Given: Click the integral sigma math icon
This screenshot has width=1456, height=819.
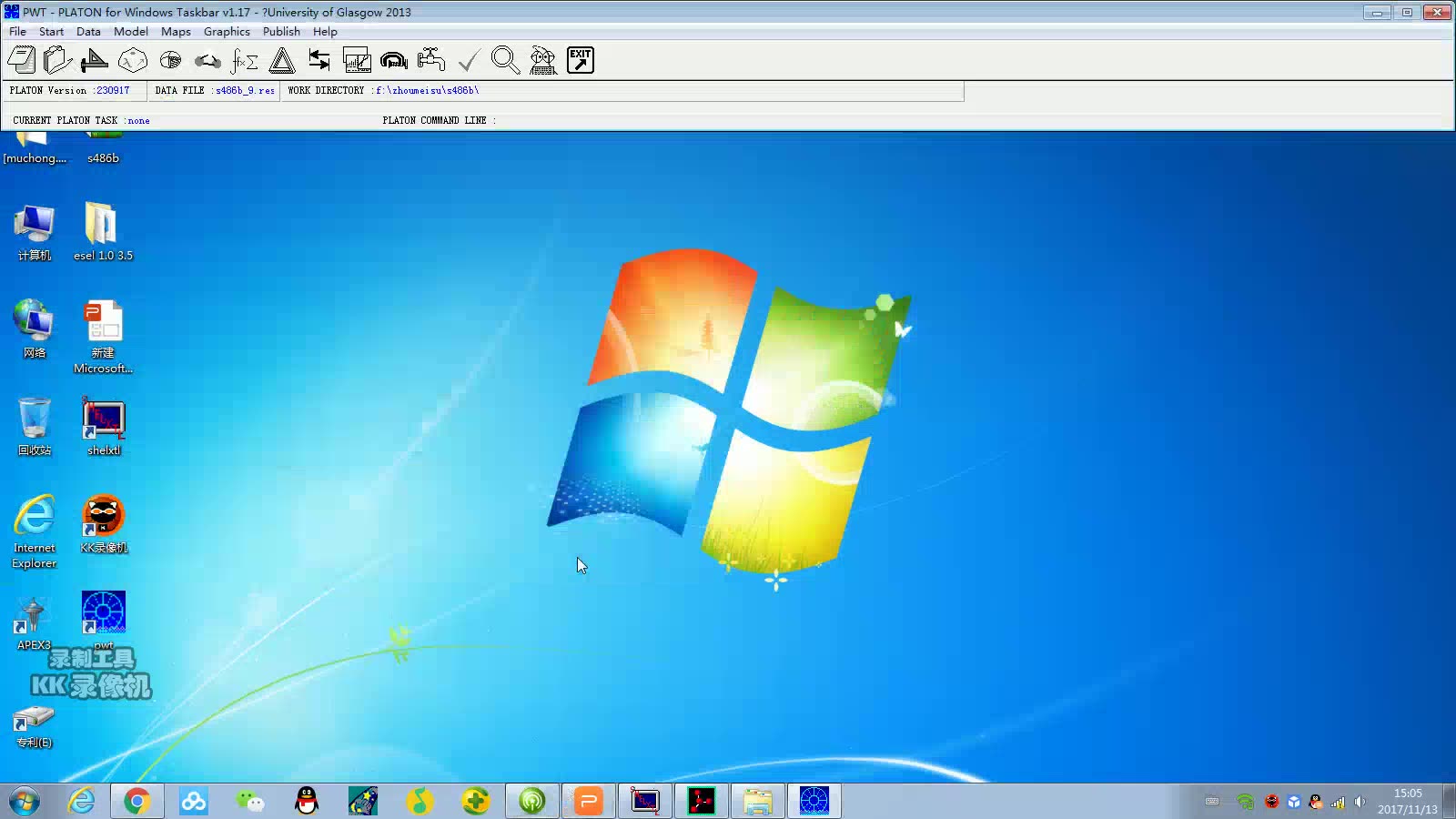Looking at the screenshot, I should pos(245,60).
